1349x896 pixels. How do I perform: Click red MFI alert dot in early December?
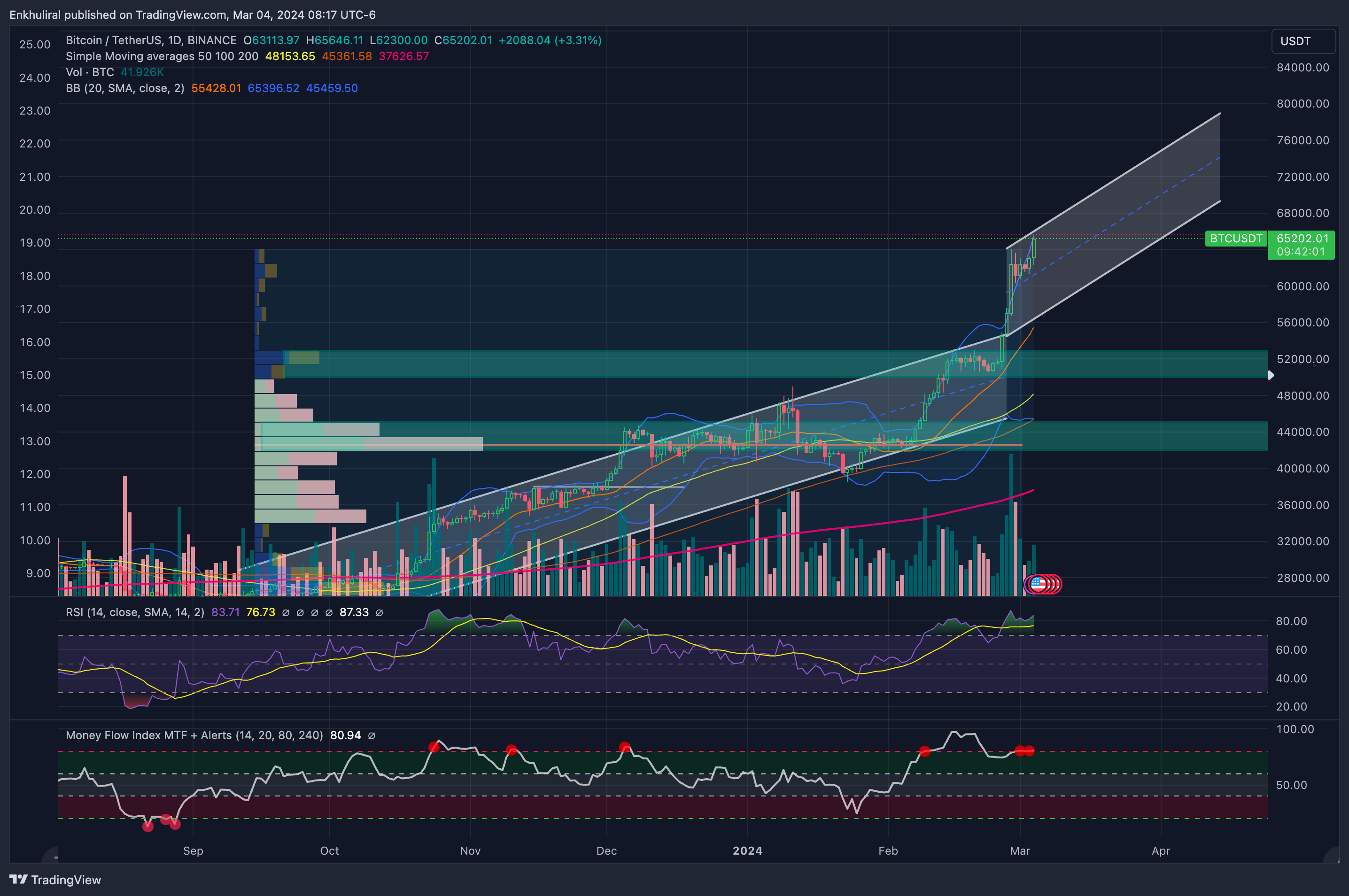[625, 747]
